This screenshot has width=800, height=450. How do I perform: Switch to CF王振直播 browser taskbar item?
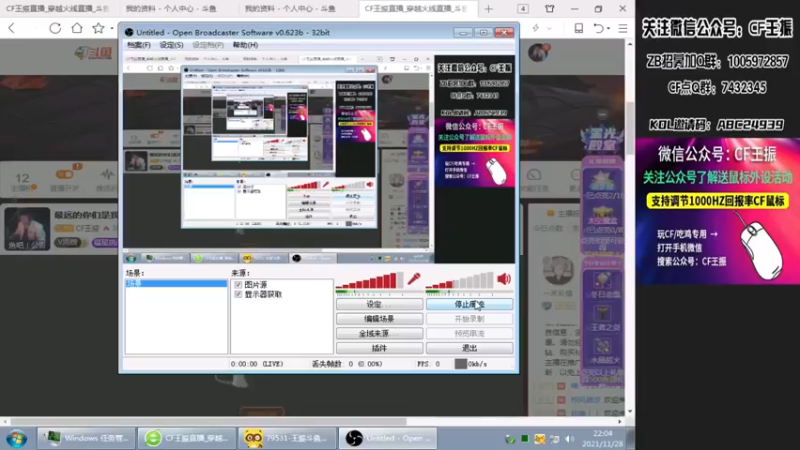click(x=186, y=438)
